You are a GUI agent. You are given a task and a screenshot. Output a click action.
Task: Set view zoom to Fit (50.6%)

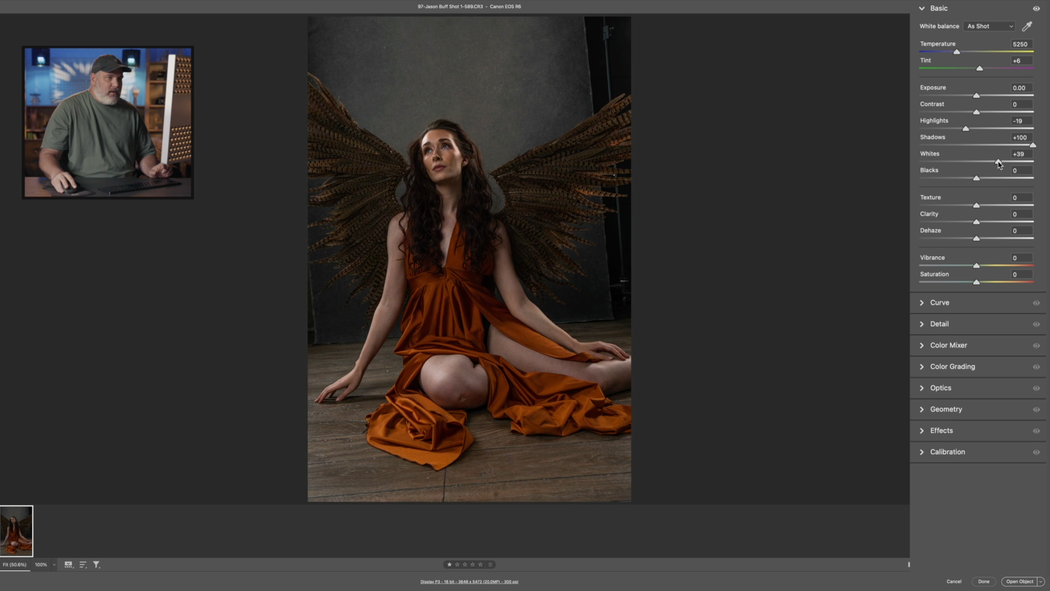[x=15, y=565]
